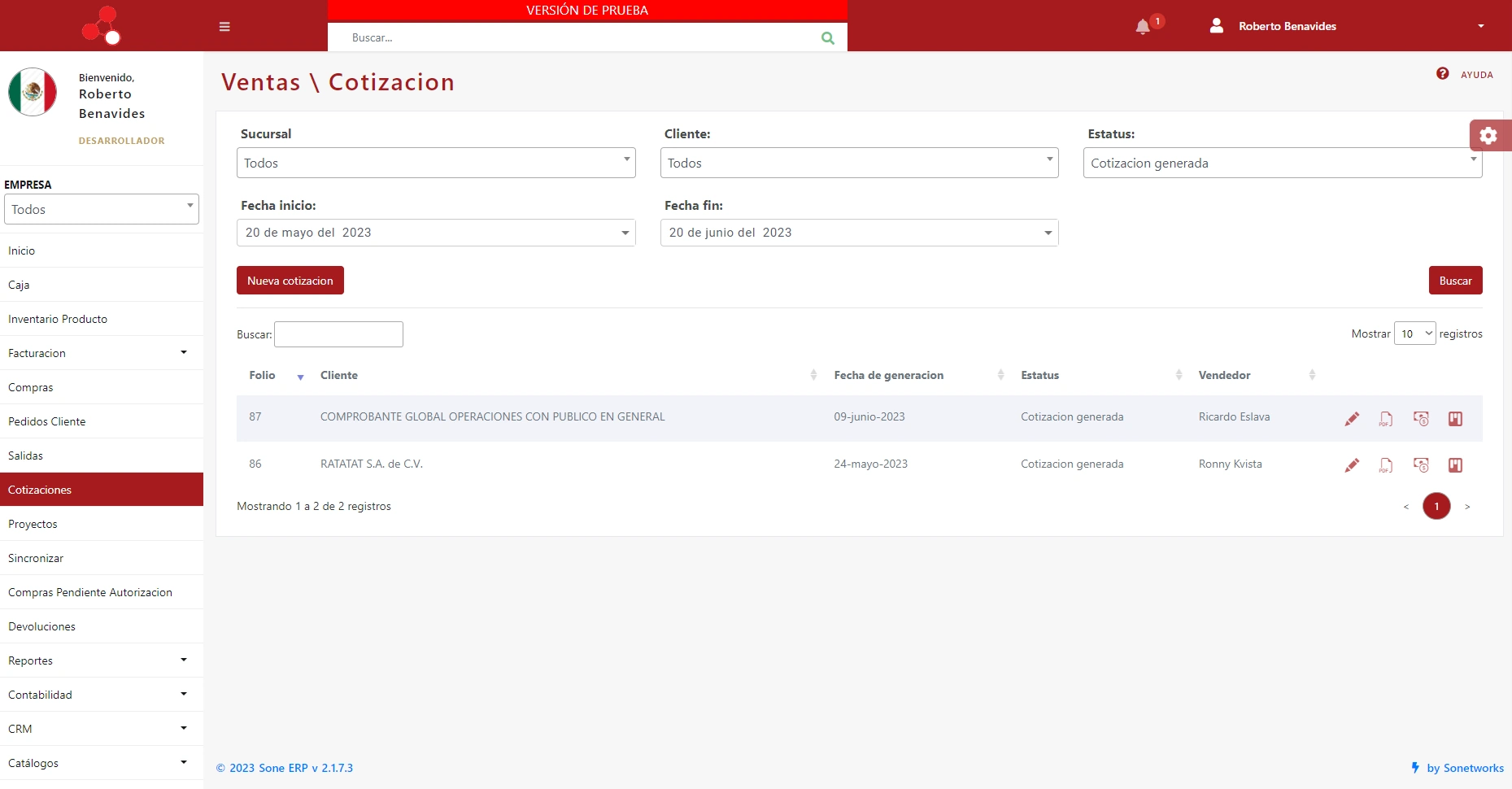
Task: Open the Empresa Todos dropdown
Action: [102, 209]
